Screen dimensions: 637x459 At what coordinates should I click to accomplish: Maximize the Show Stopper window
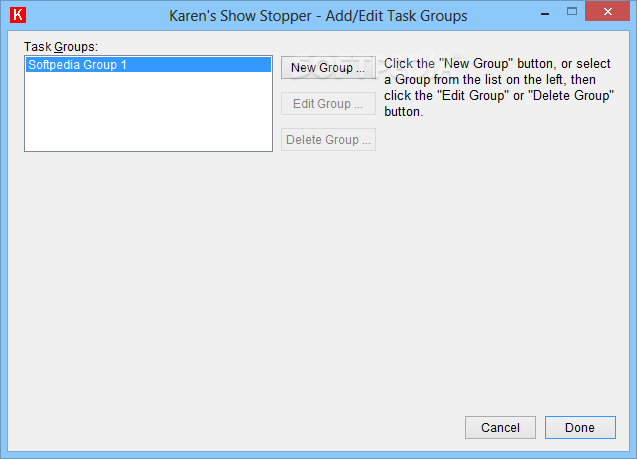tap(572, 12)
